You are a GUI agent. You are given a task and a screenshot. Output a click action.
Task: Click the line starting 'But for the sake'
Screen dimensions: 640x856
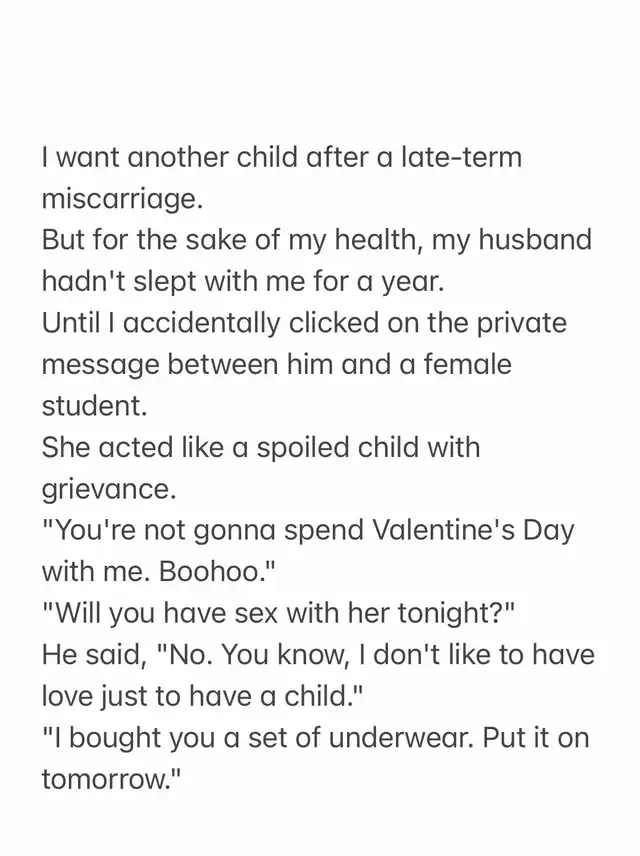[x=317, y=241]
